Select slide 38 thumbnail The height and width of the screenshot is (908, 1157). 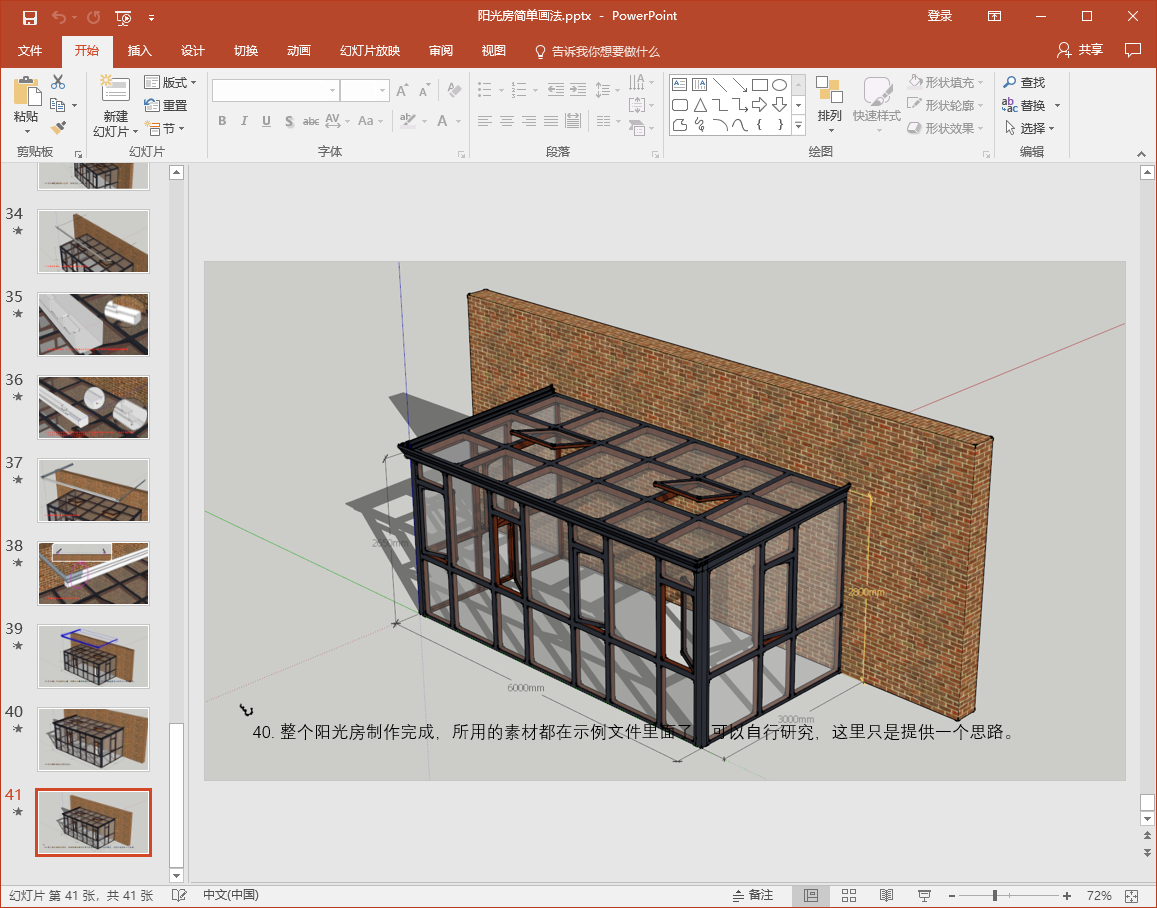point(93,574)
